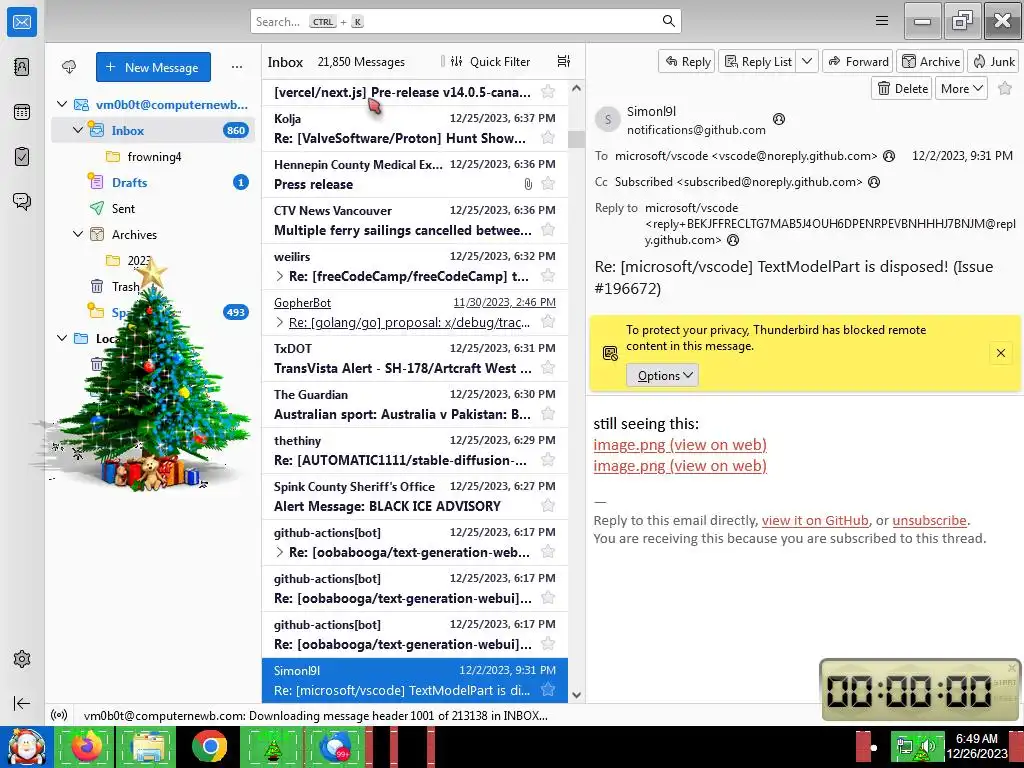The height and width of the screenshot is (768, 1024).
Task: Star the Kolja ValveSoftware/Proton message
Action: click(548, 138)
